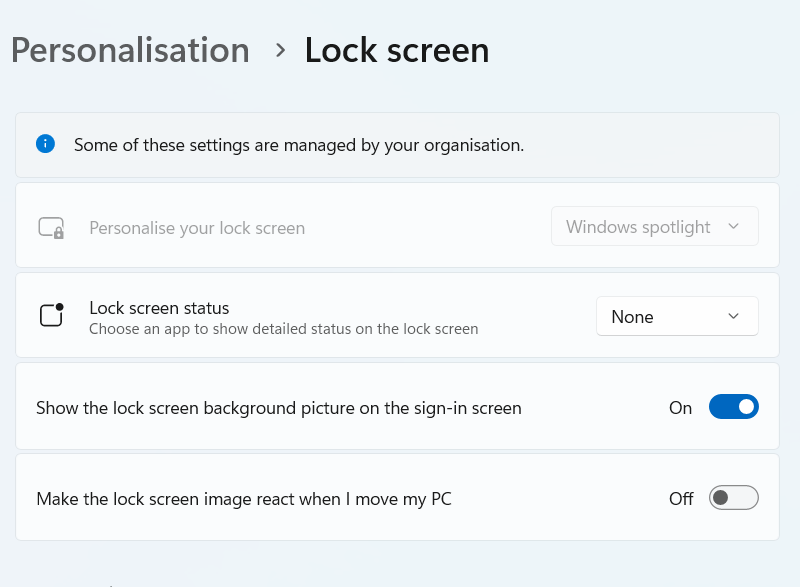Open the Lock screen status None dropdown
Viewport: 800px width, 587px height.
[677, 316]
